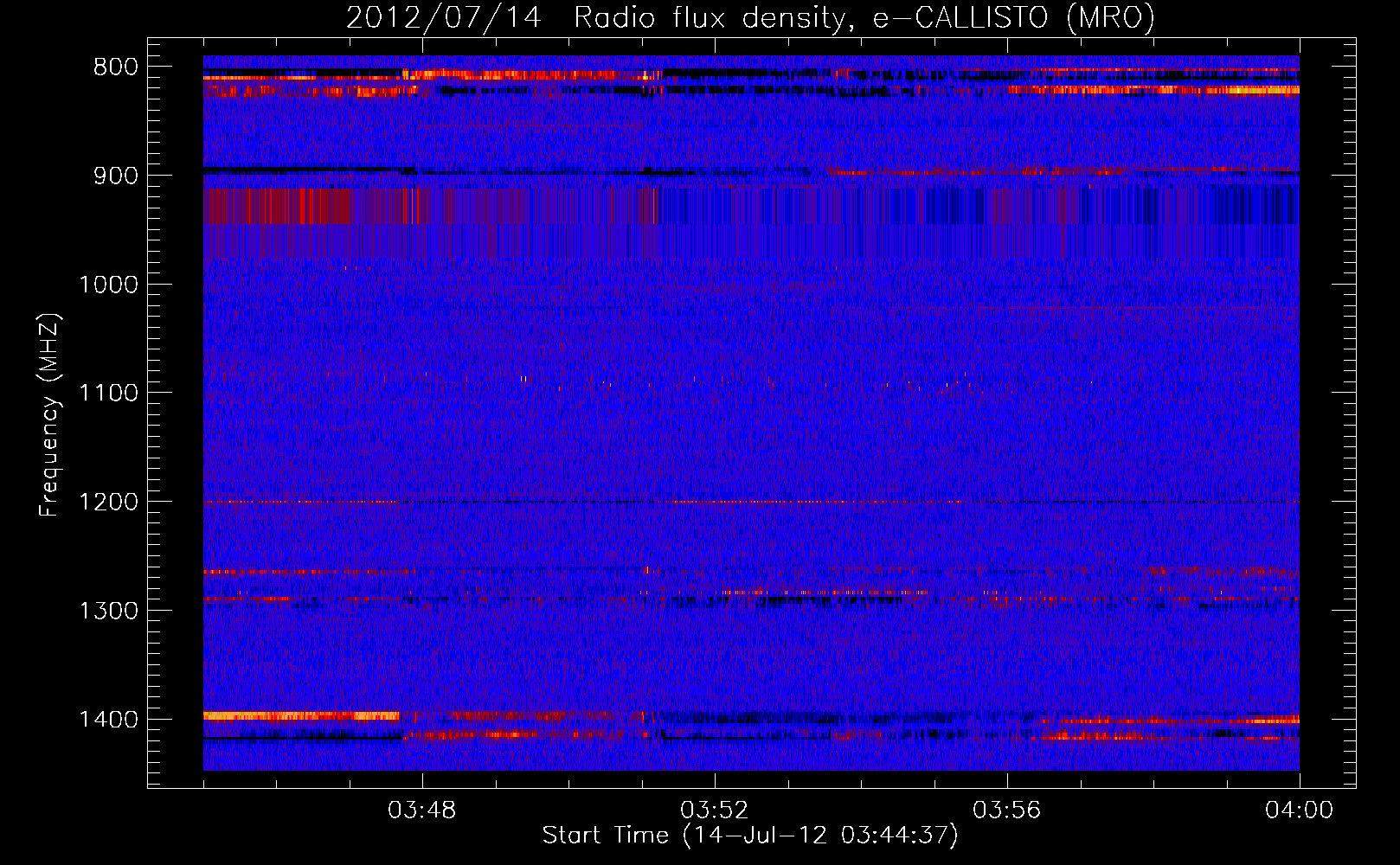
Task: Click the 04:00 time tick label
Action: 1300,811
